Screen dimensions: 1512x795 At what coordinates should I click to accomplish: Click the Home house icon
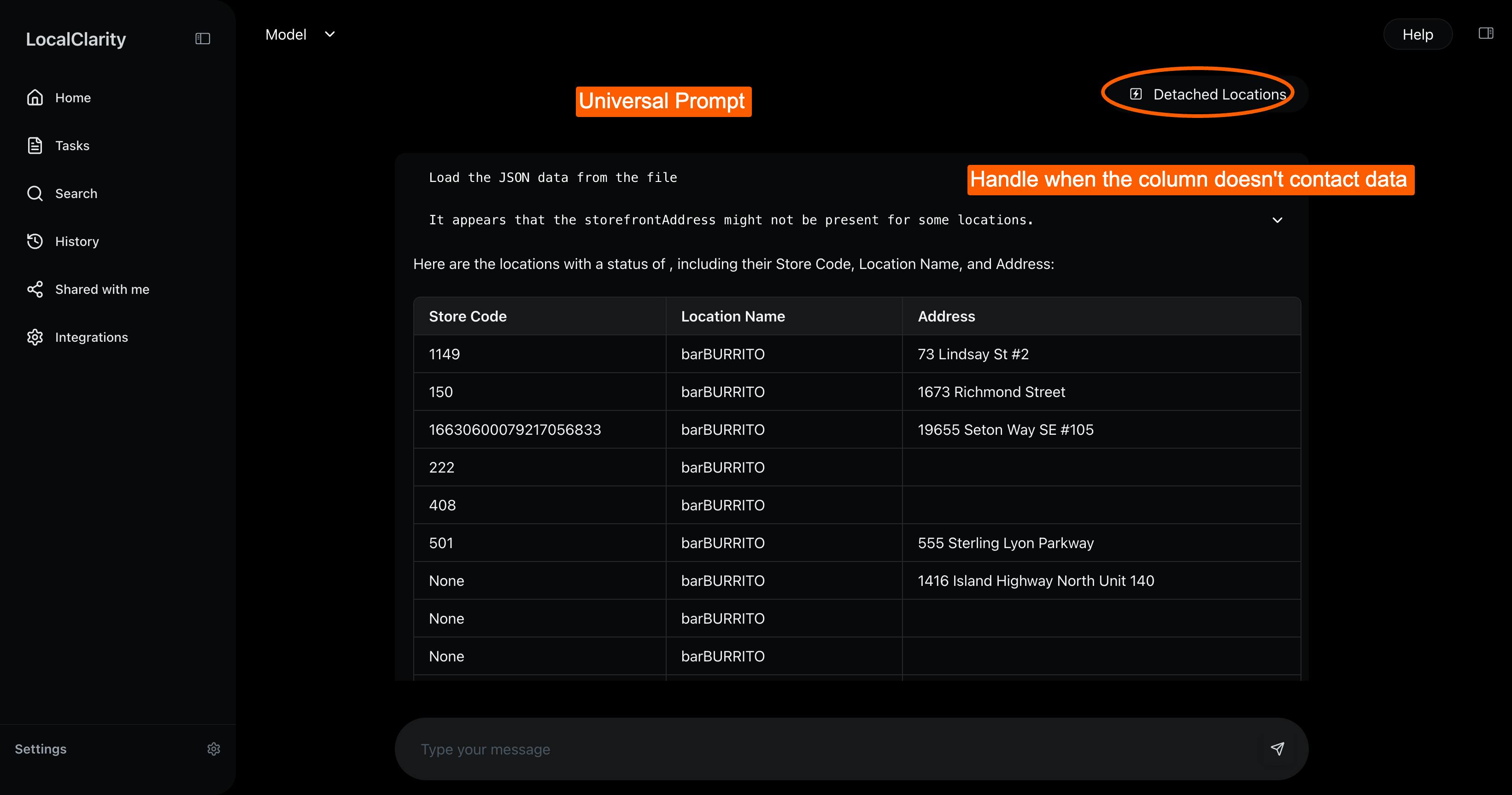pyautogui.click(x=35, y=97)
